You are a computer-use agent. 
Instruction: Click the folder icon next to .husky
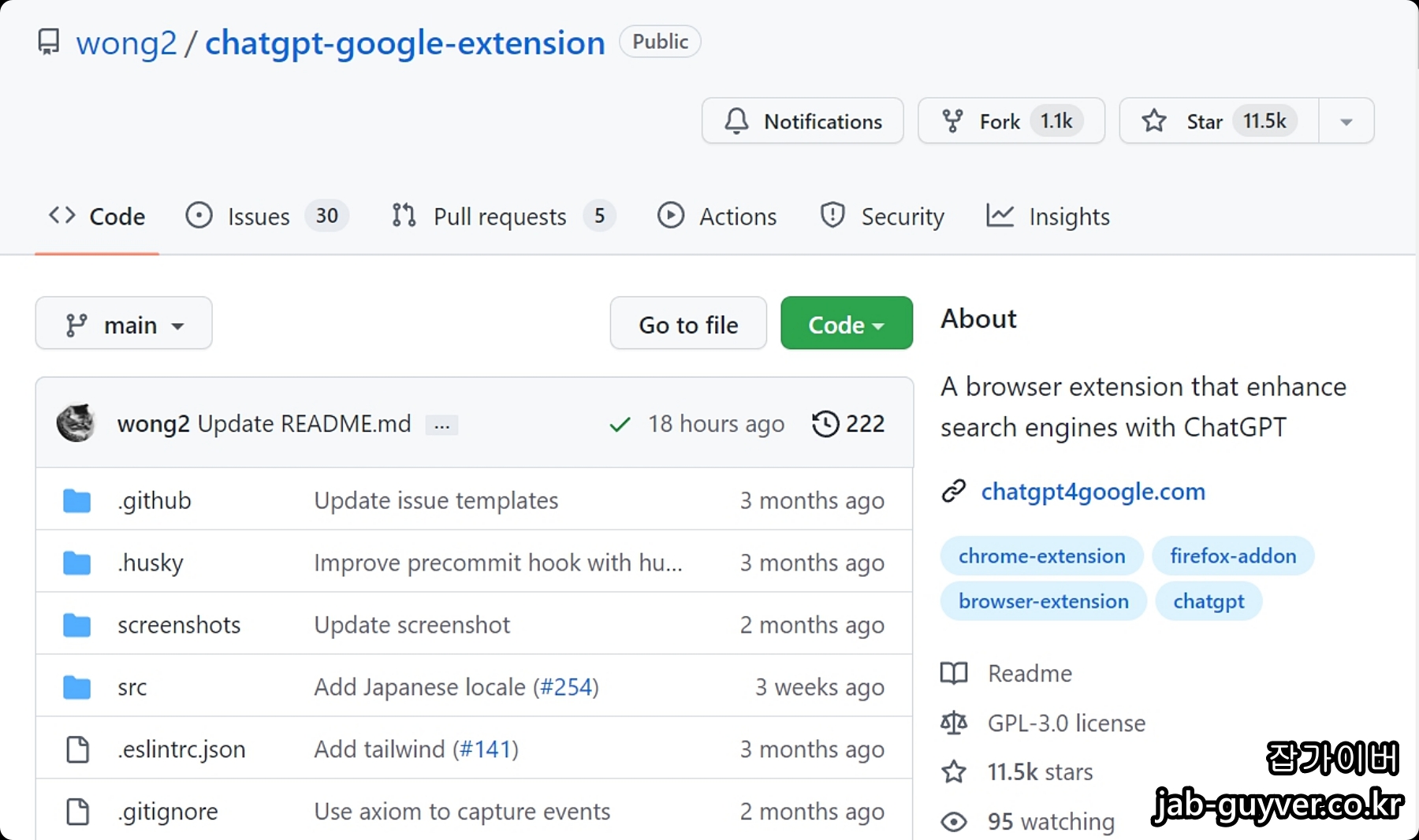(x=77, y=563)
